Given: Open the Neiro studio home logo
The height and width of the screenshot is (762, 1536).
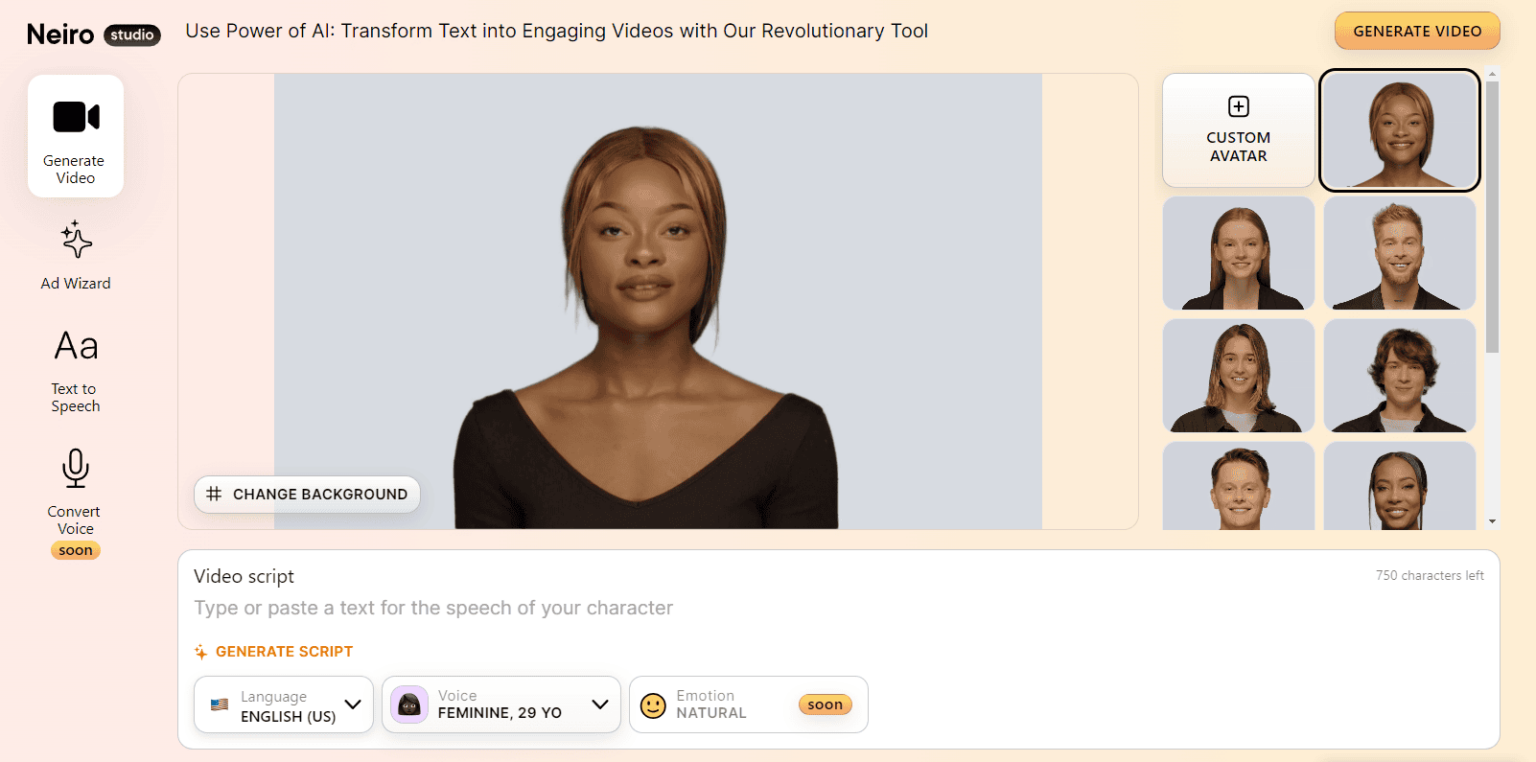Looking at the screenshot, I should click(92, 33).
